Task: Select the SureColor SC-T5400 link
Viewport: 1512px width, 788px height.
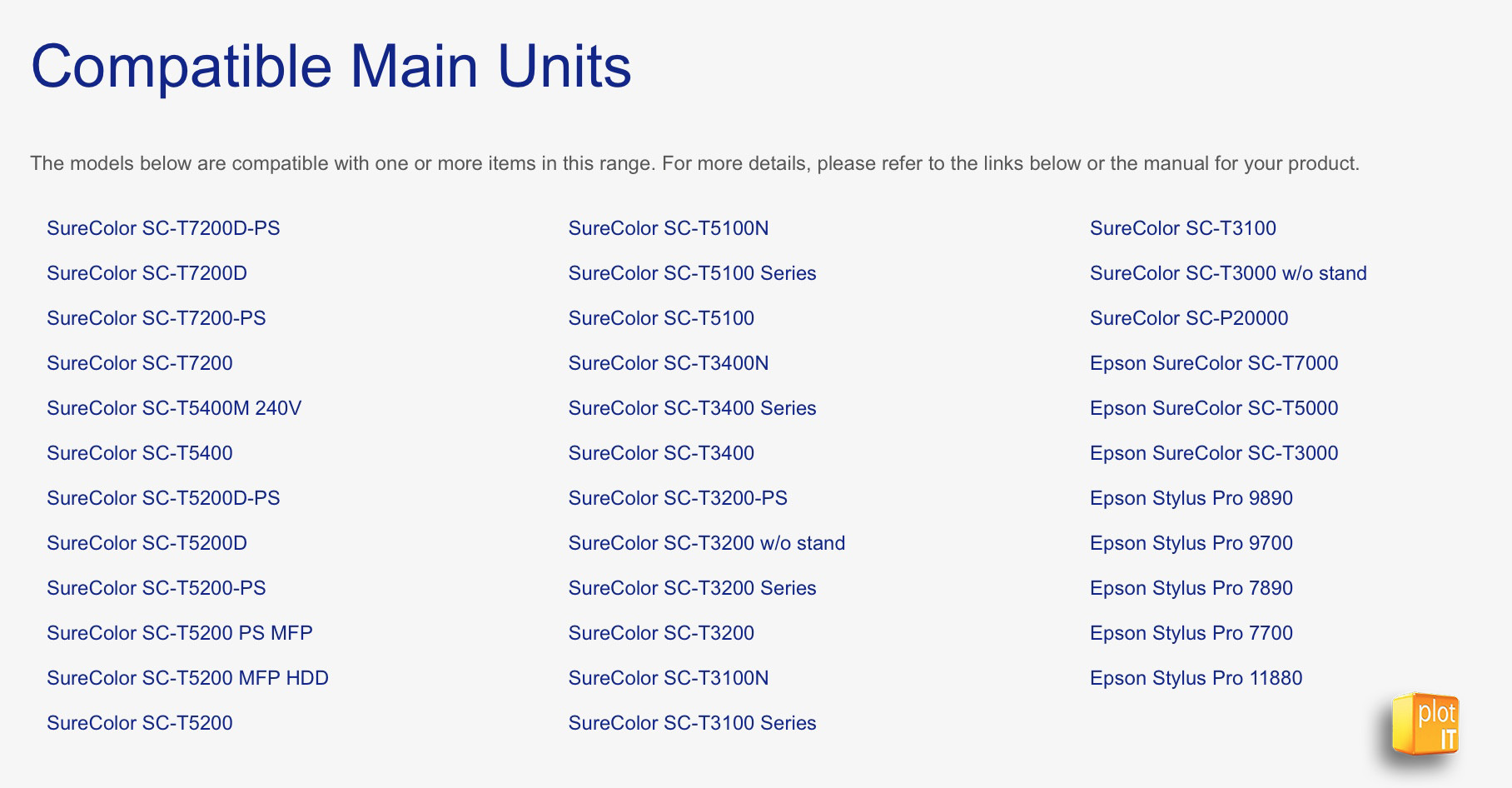Action: point(140,453)
